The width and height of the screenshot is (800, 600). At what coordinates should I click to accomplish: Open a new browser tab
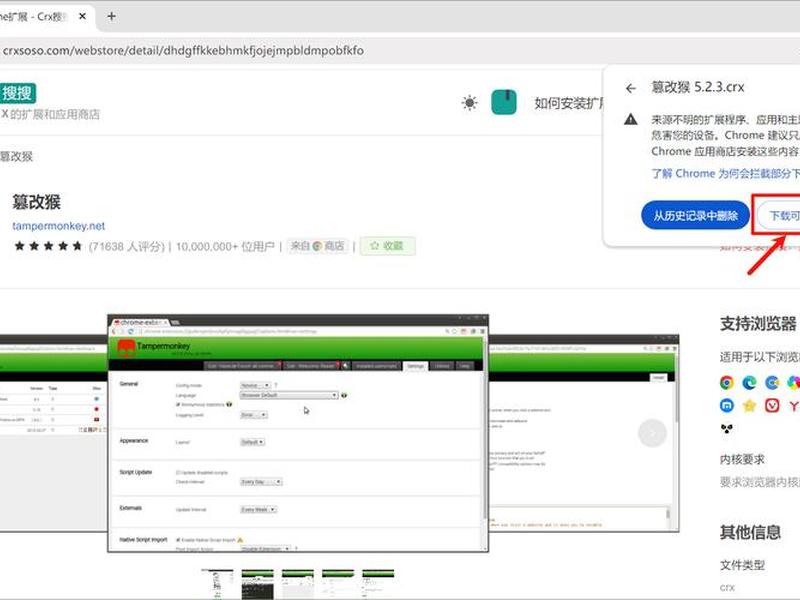click(111, 16)
